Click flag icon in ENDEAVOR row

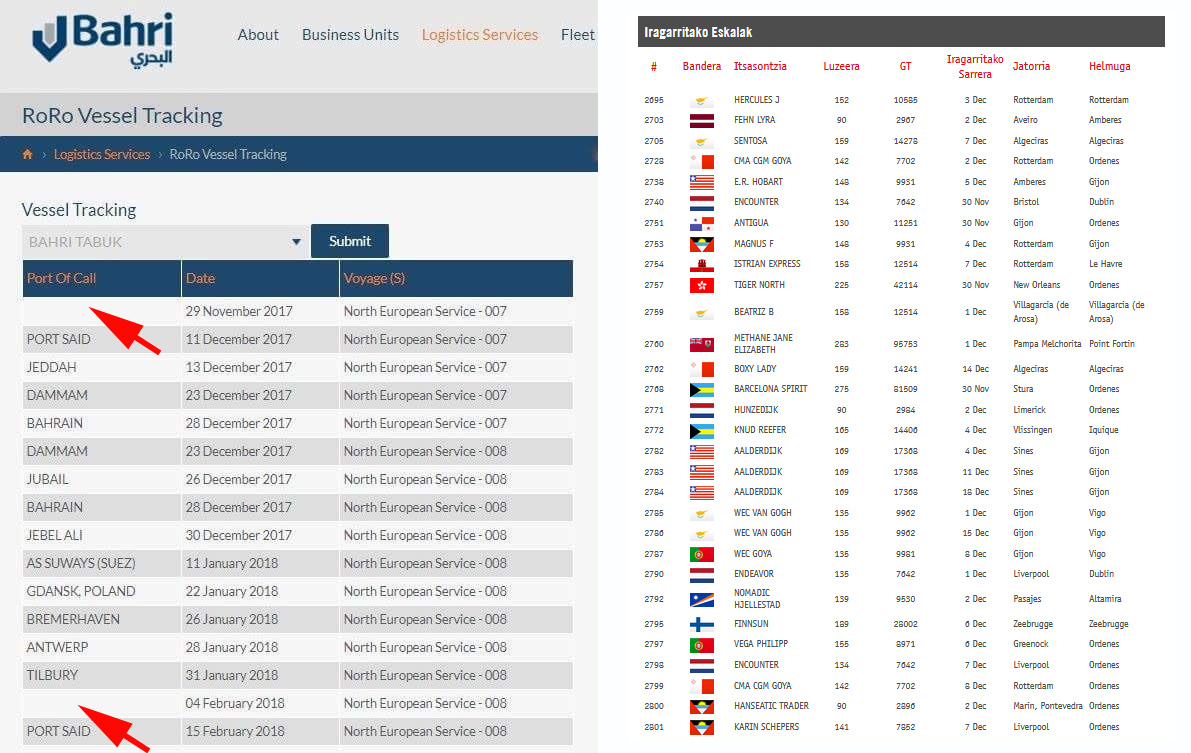702,574
